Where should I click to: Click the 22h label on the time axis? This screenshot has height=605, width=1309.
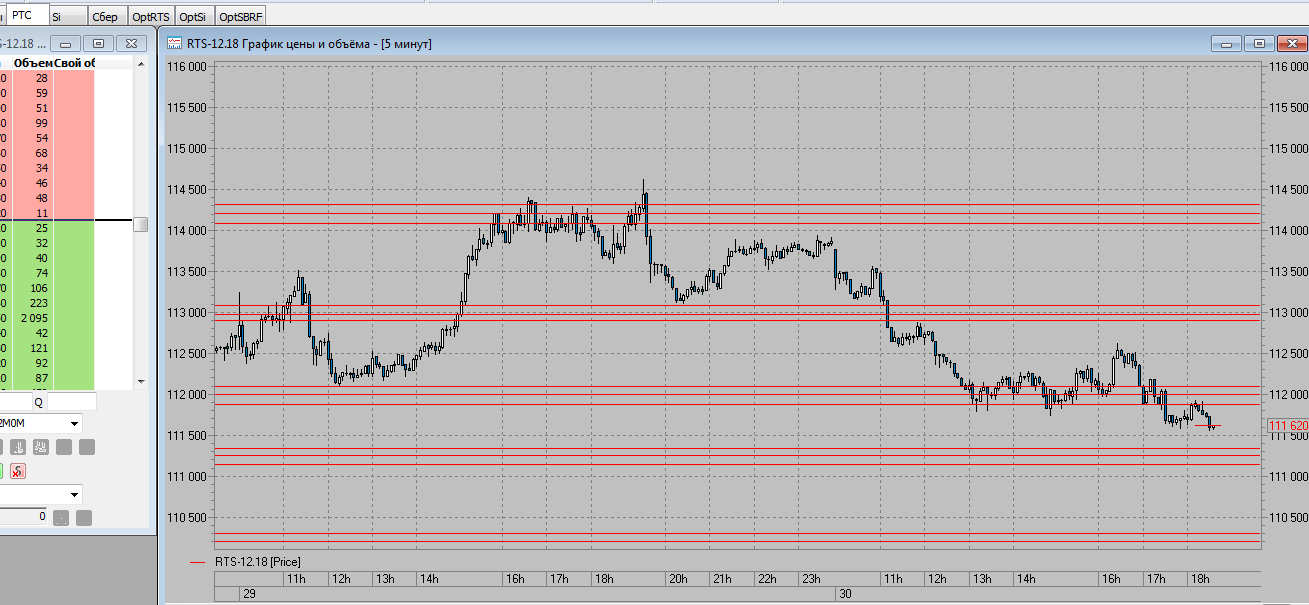pos(766,578)
